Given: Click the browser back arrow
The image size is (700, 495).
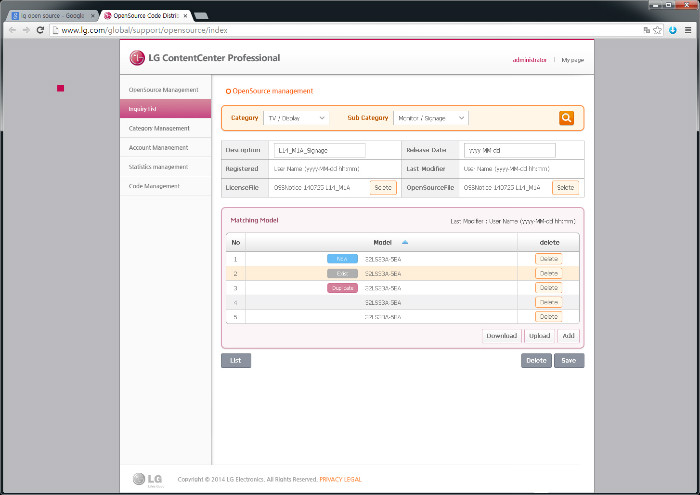Looking at the screenshot, I should click(11, 30).
